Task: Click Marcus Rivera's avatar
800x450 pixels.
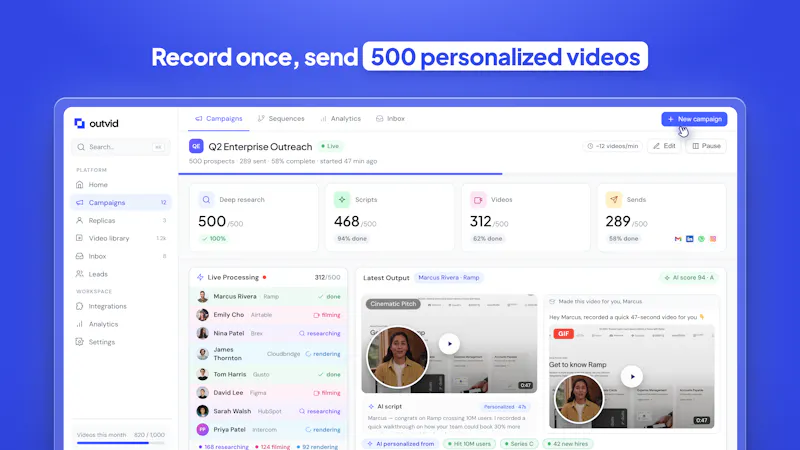Action: pos(203,296)
